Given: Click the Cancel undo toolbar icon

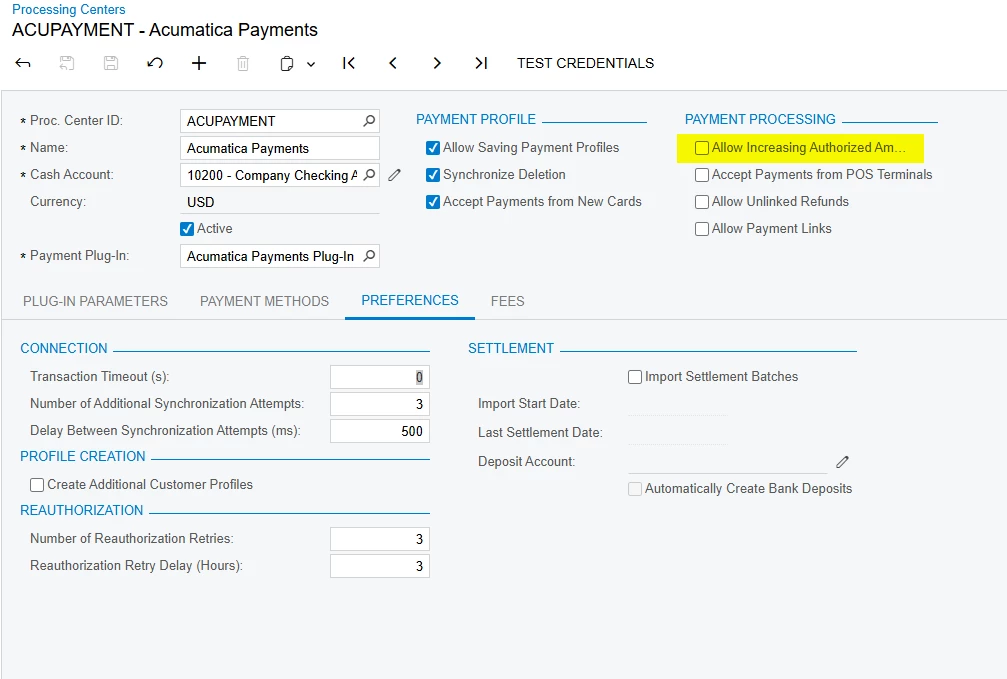Looking at the screenshot, I should [155, 63].
